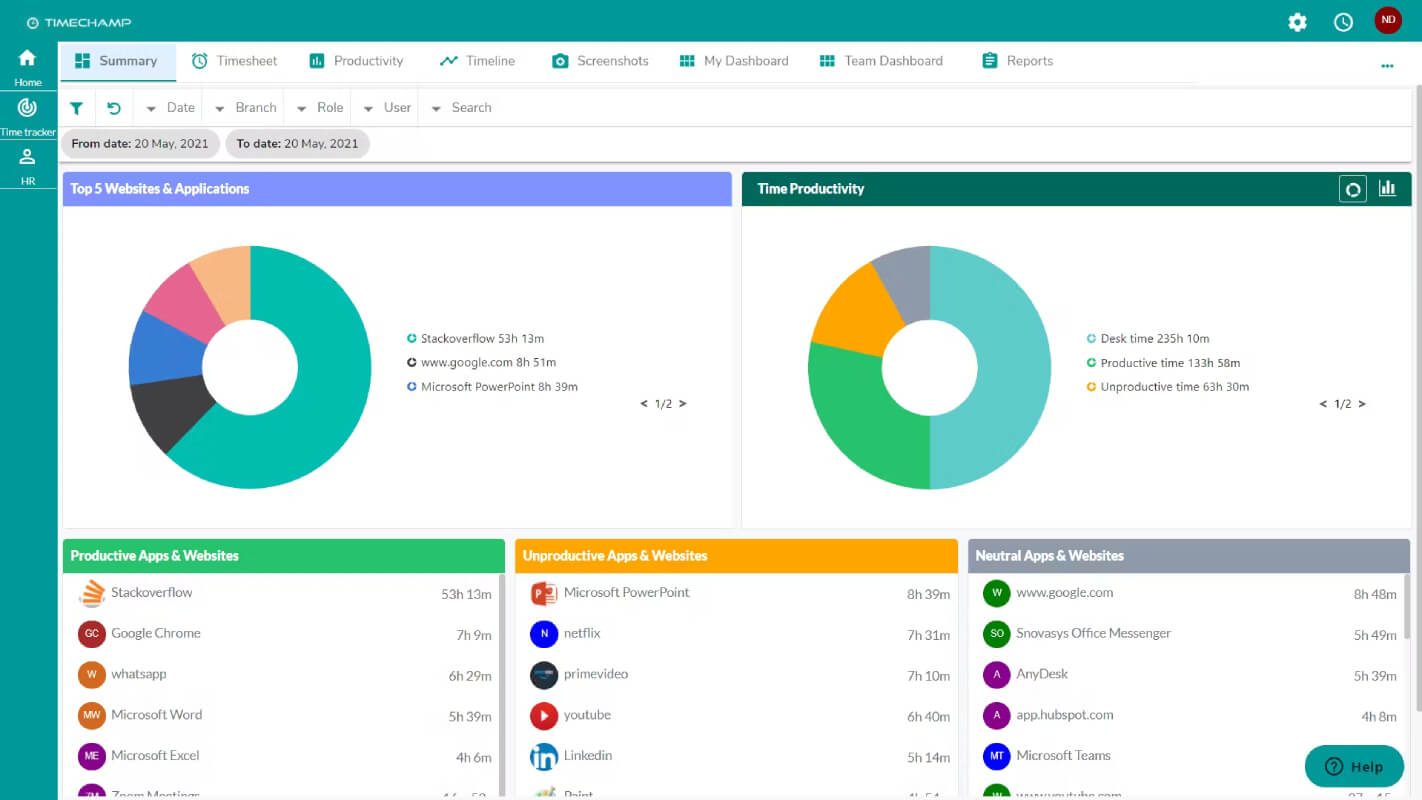Go to next legend page in Time Productivity
Viewport: 1422px width, 800px height.
(1362, 404)
